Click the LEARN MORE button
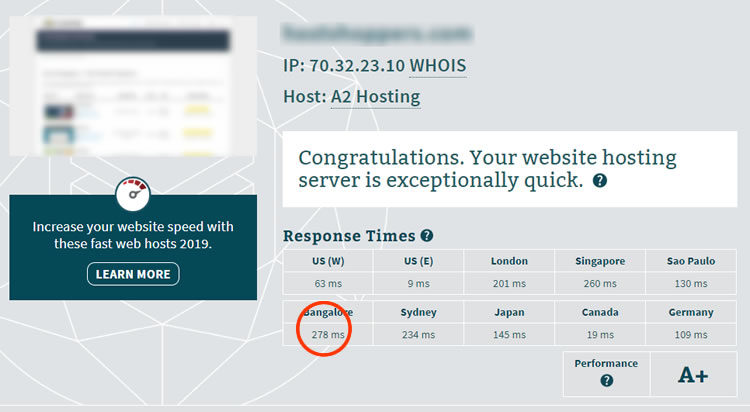 133,274
